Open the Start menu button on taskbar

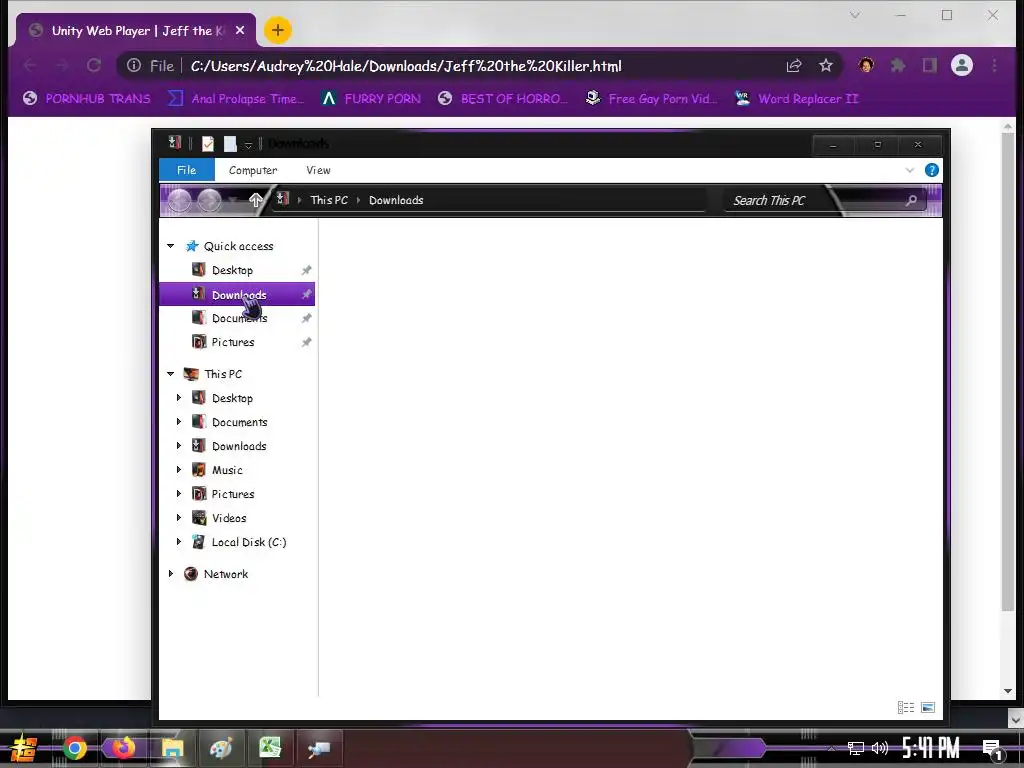pos(24,748)
